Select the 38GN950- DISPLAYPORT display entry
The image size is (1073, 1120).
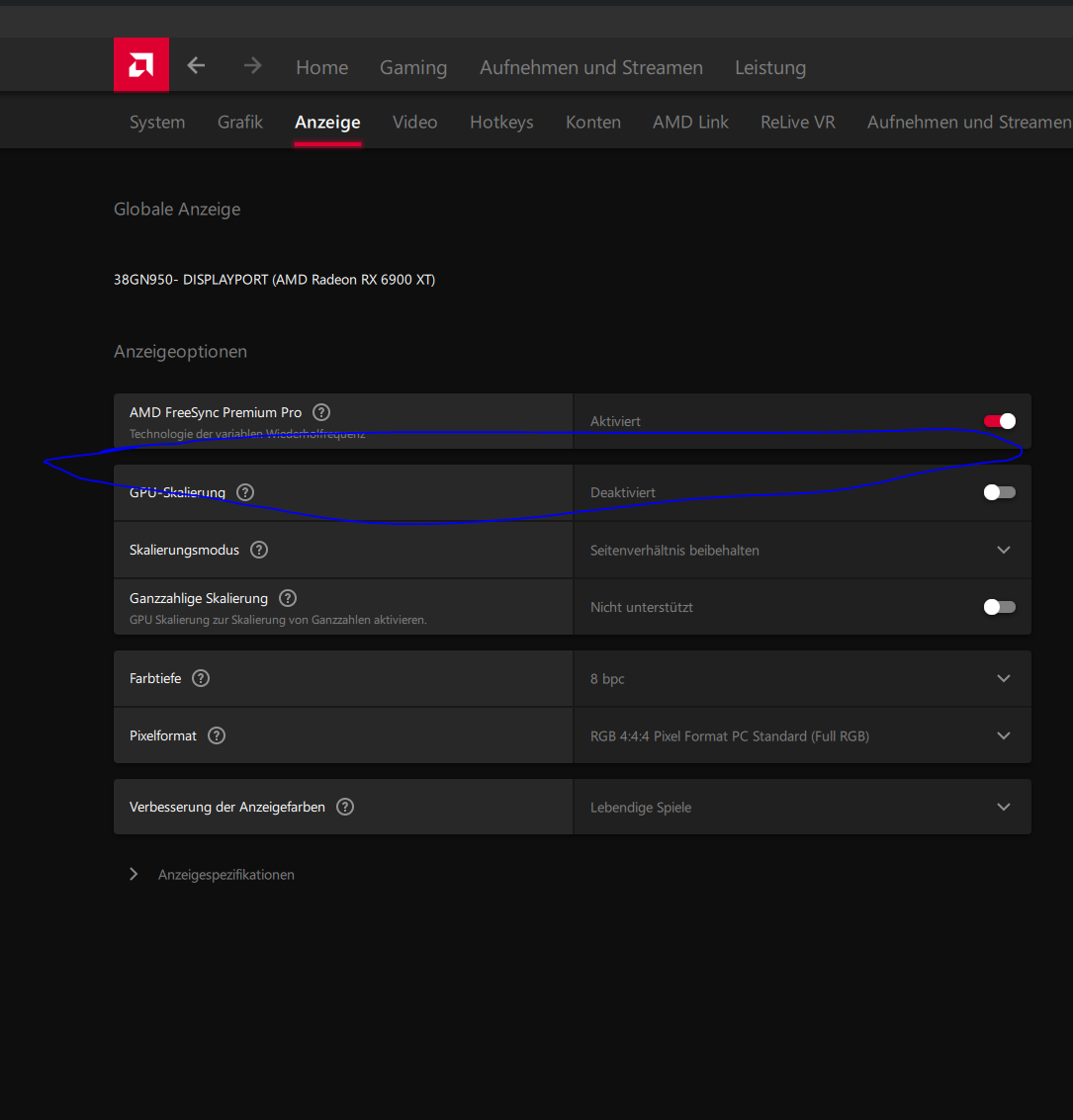point(274,280)
